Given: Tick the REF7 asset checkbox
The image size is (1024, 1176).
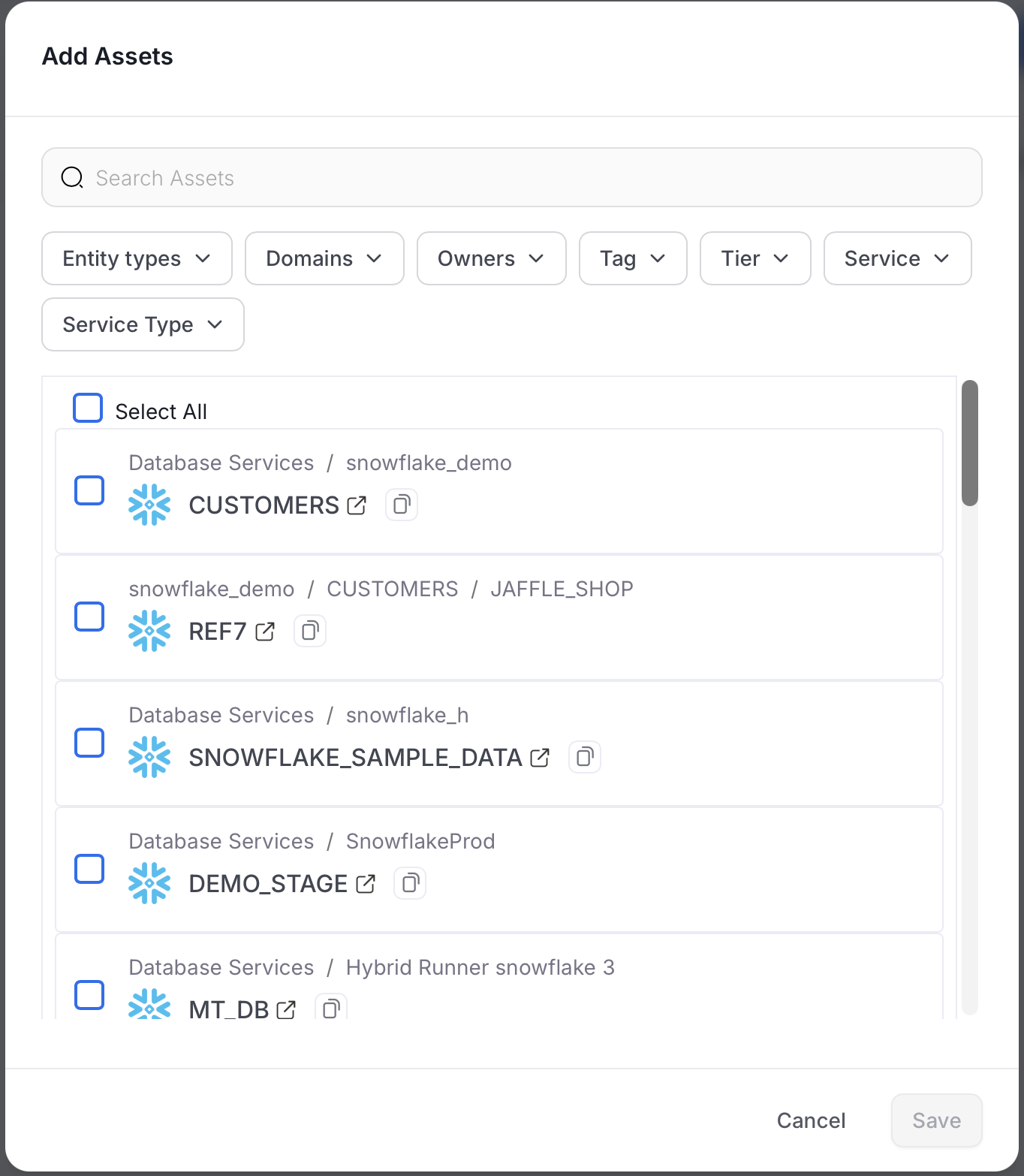Looking at the screenshot, I should 89,617.
